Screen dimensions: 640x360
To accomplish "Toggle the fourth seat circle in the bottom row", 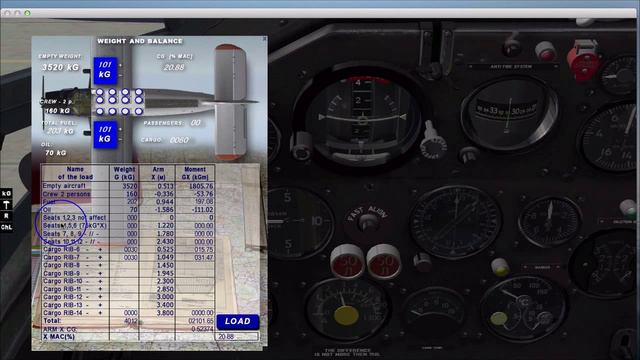I will 138,111.
